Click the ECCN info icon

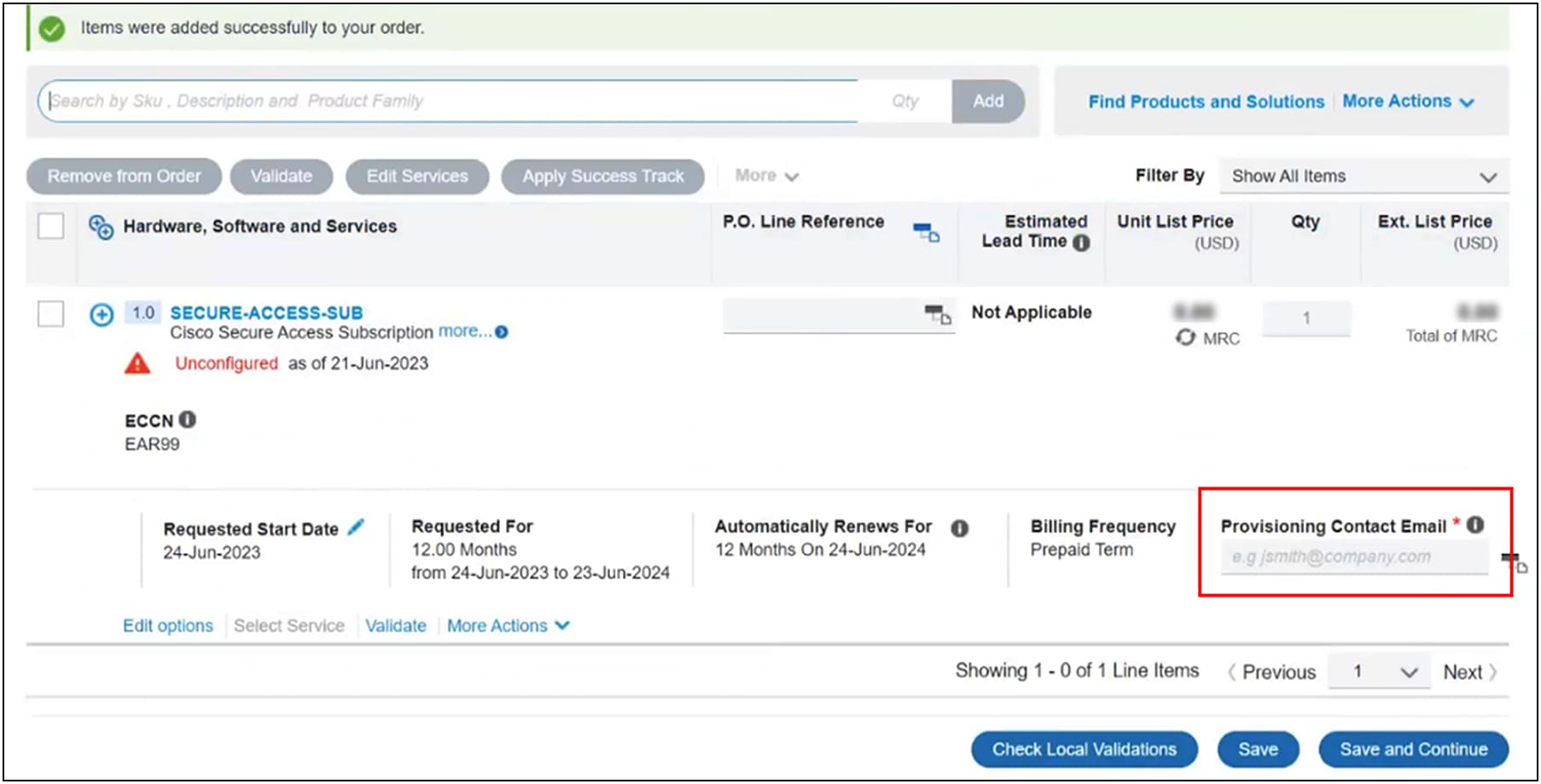click(188, 420)
